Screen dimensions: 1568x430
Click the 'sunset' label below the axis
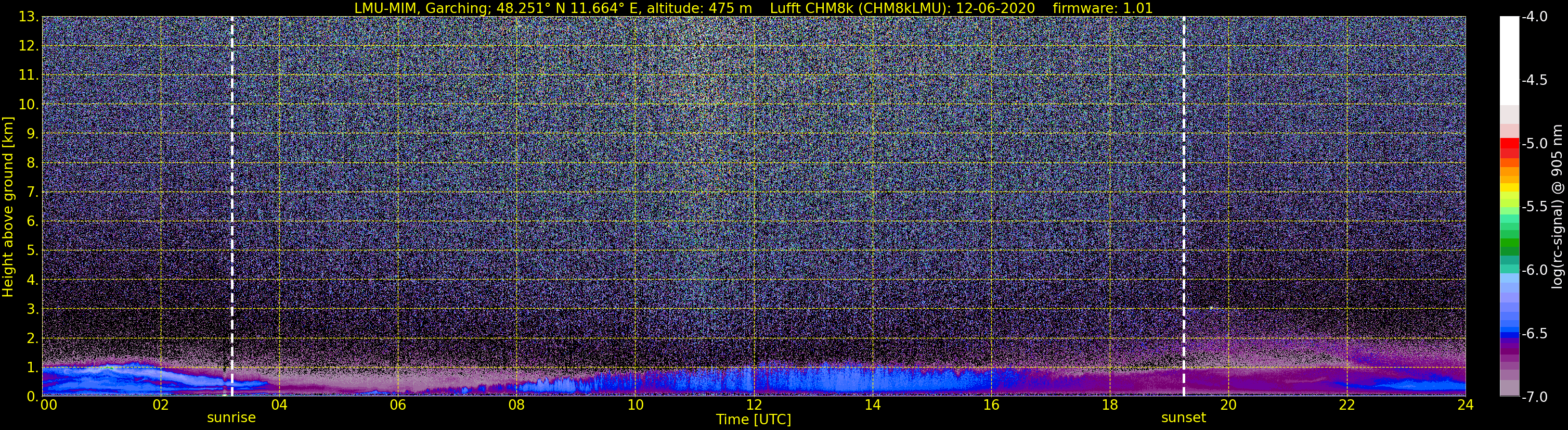1183,418
